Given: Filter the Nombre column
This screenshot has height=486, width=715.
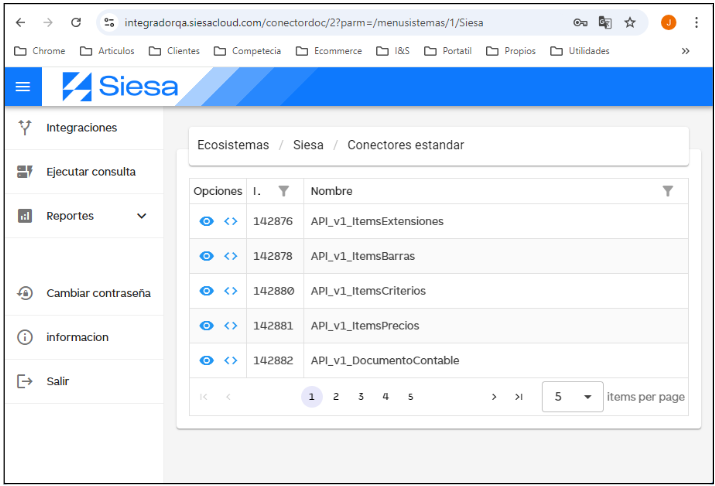Looking at the screenshot, I should pyautogui.click(x=668, y=191).
